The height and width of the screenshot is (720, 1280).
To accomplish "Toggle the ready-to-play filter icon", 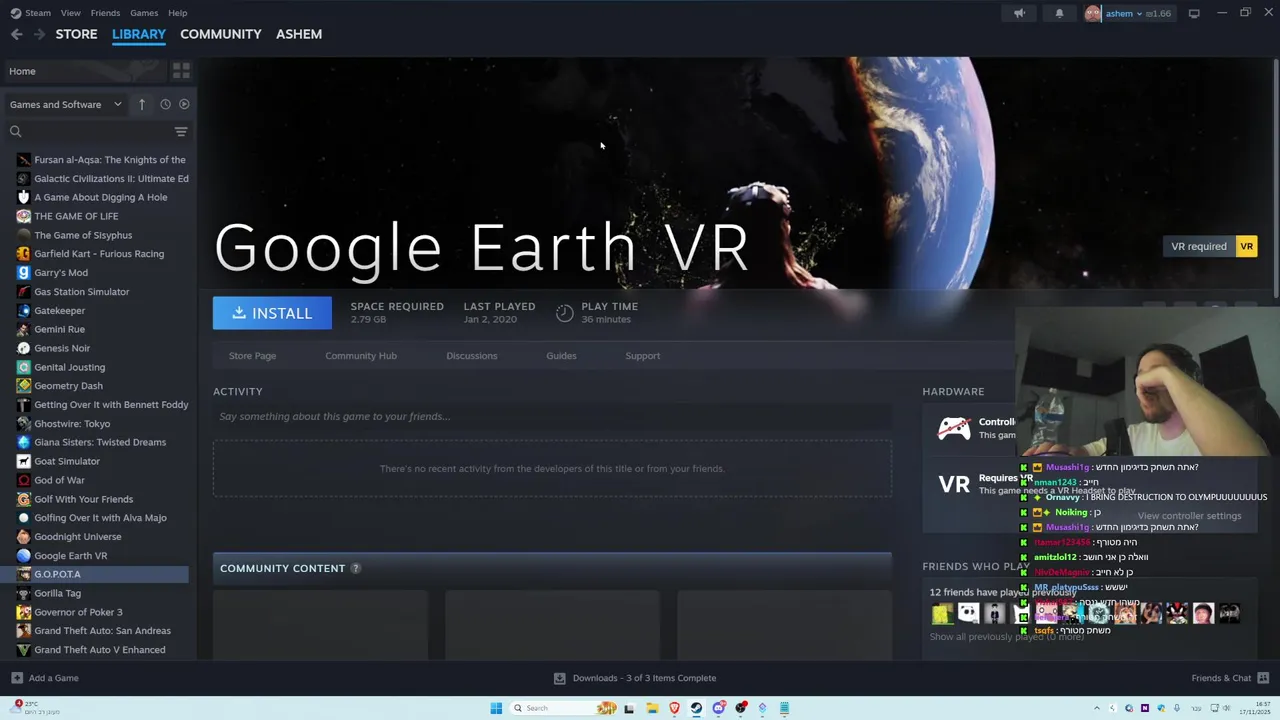I will point(184,104).
